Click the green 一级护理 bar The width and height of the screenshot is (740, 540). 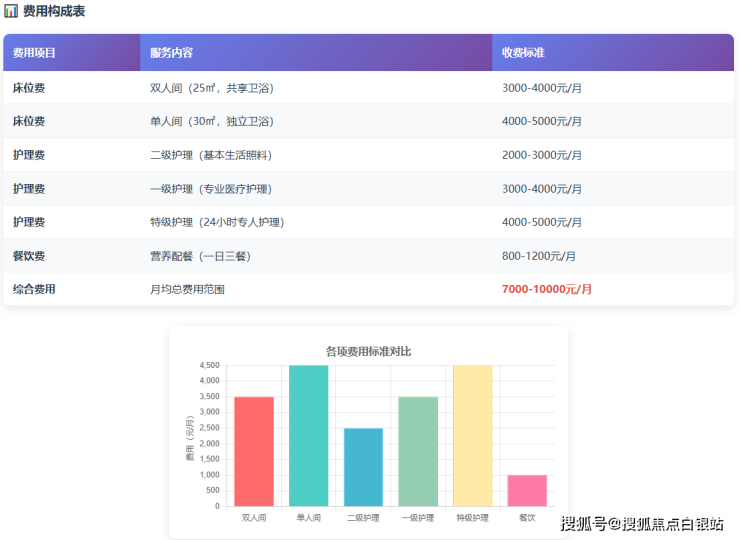click(x=418, y=451)
